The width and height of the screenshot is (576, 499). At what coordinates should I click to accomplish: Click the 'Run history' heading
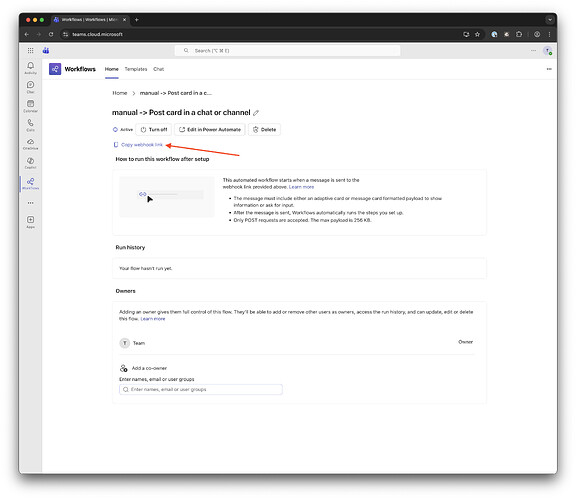(130, 247)
